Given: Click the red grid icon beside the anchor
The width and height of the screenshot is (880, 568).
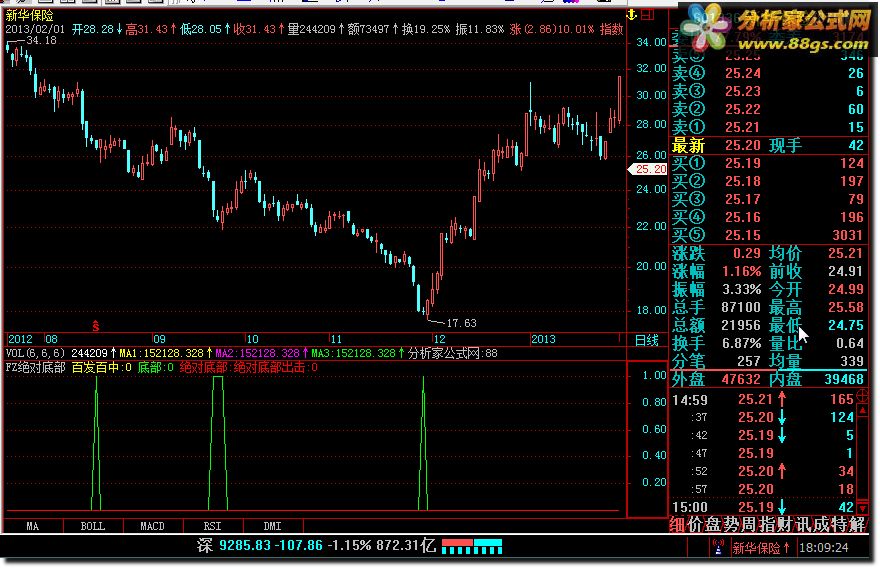Looking at the screenshot, I should tap(648, 15).
